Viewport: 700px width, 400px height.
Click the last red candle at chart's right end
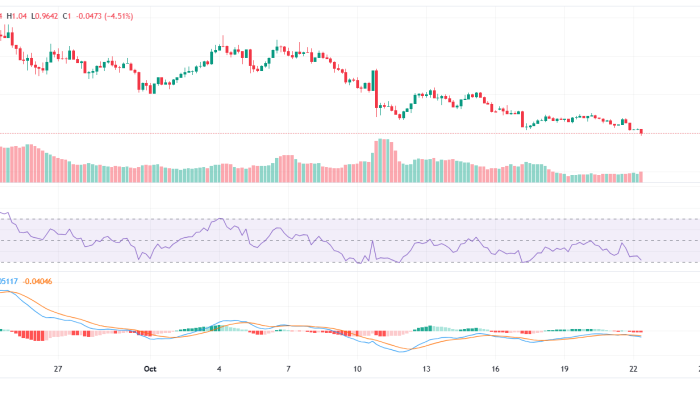(641, 131)
